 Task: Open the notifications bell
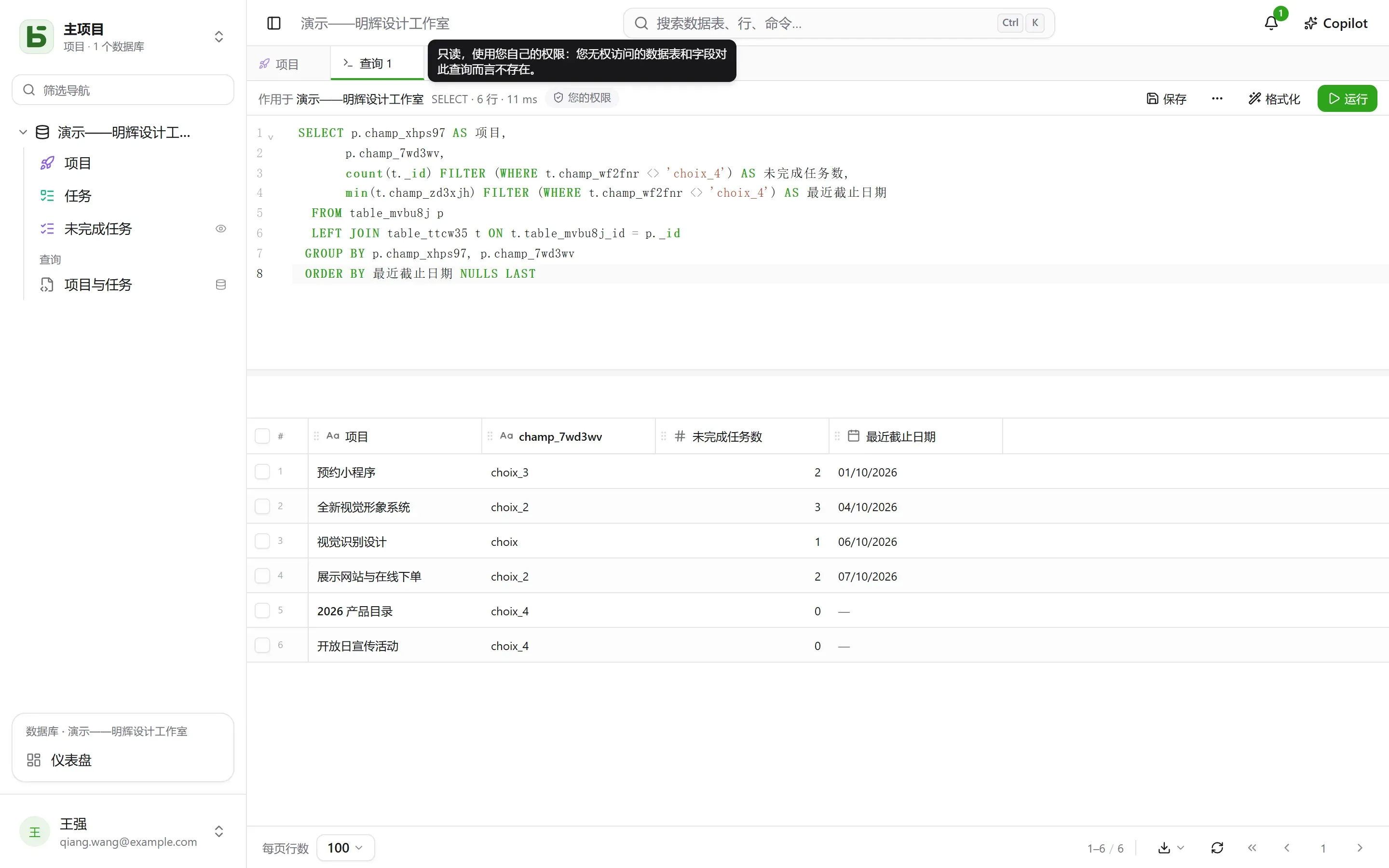(x=1271, y=23)
